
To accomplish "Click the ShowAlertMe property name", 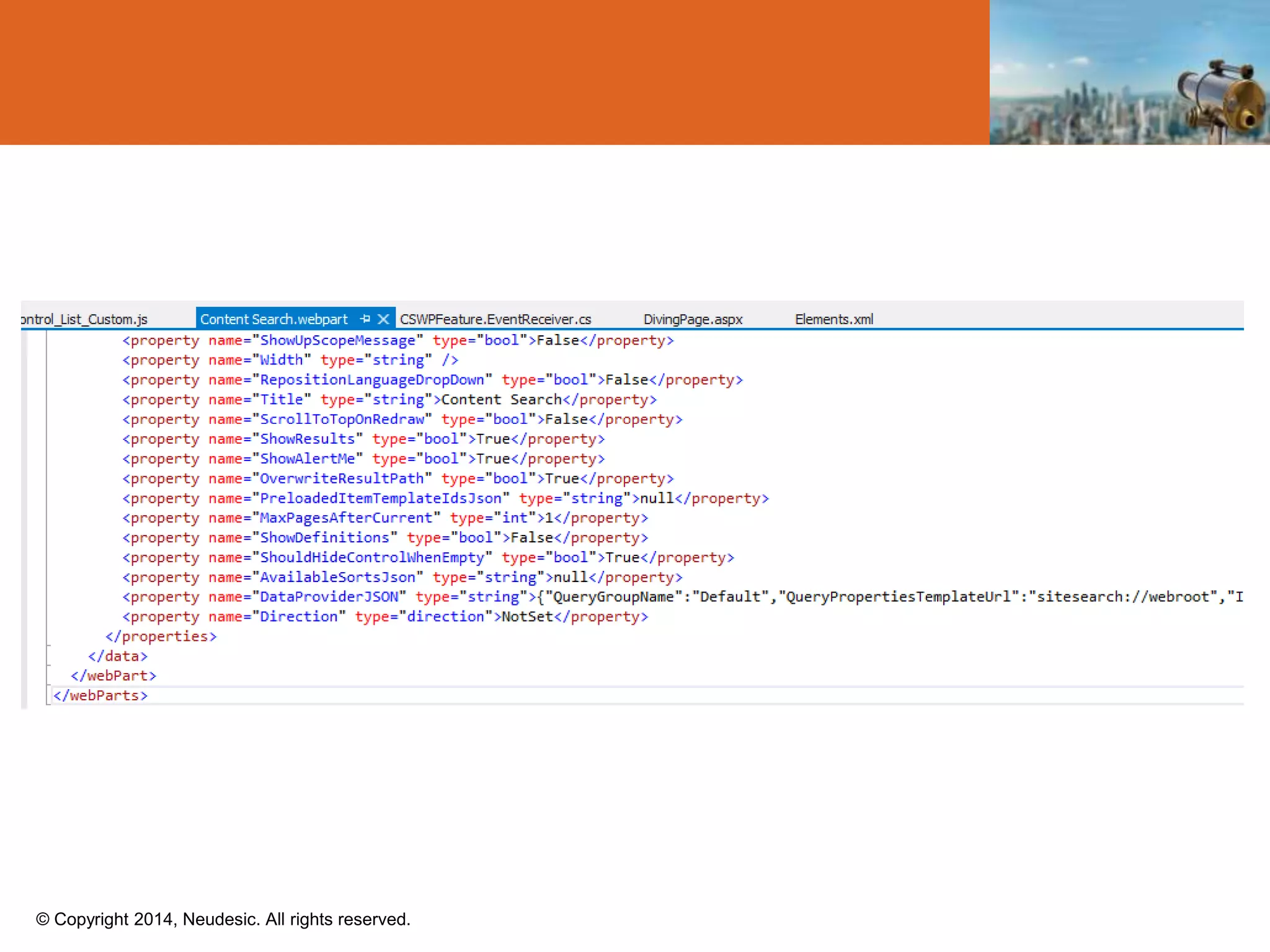I will [307, 459].
